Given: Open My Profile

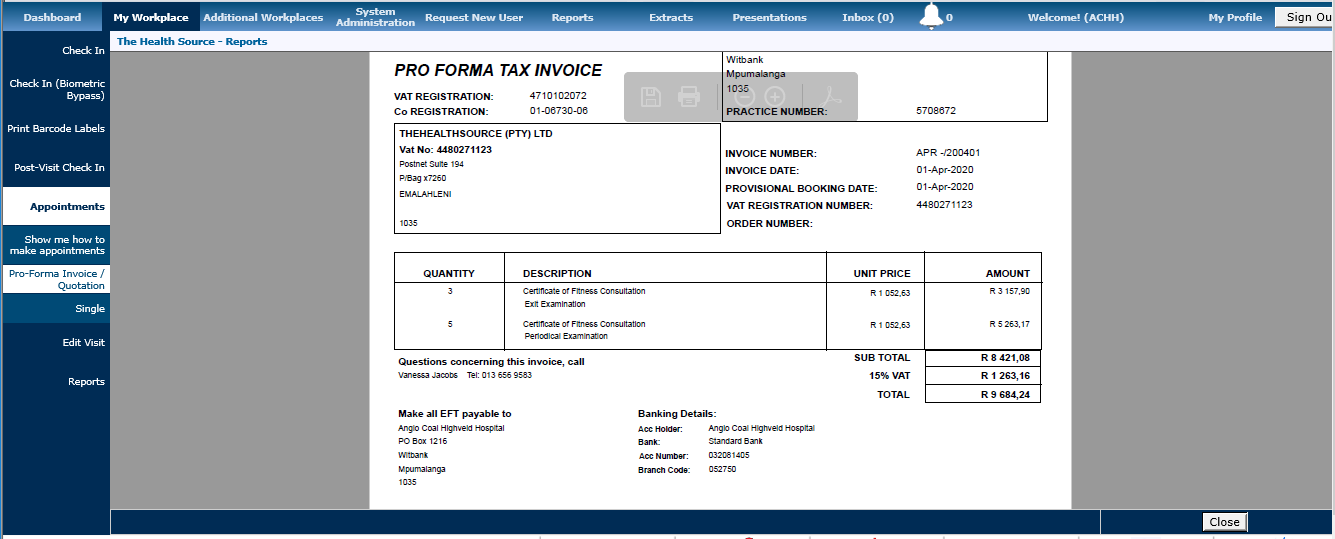Looking at the screenshot, I should click(1235, 17).
